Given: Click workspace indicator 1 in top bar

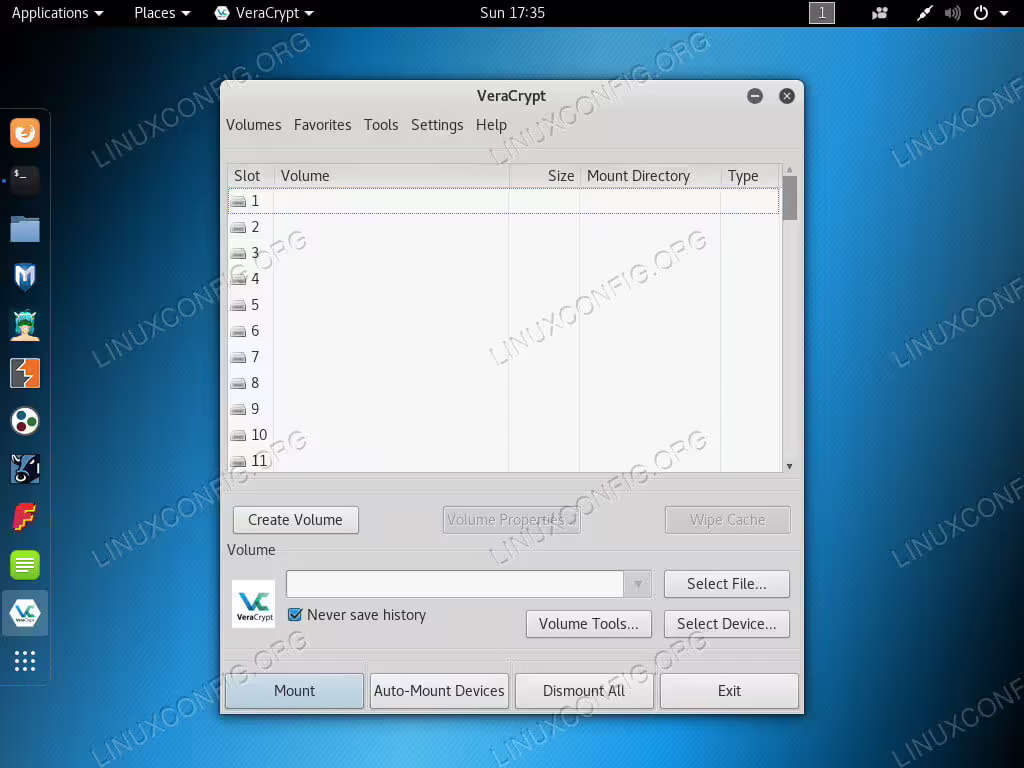Looking at the screenshot, I should click(822, 13).
